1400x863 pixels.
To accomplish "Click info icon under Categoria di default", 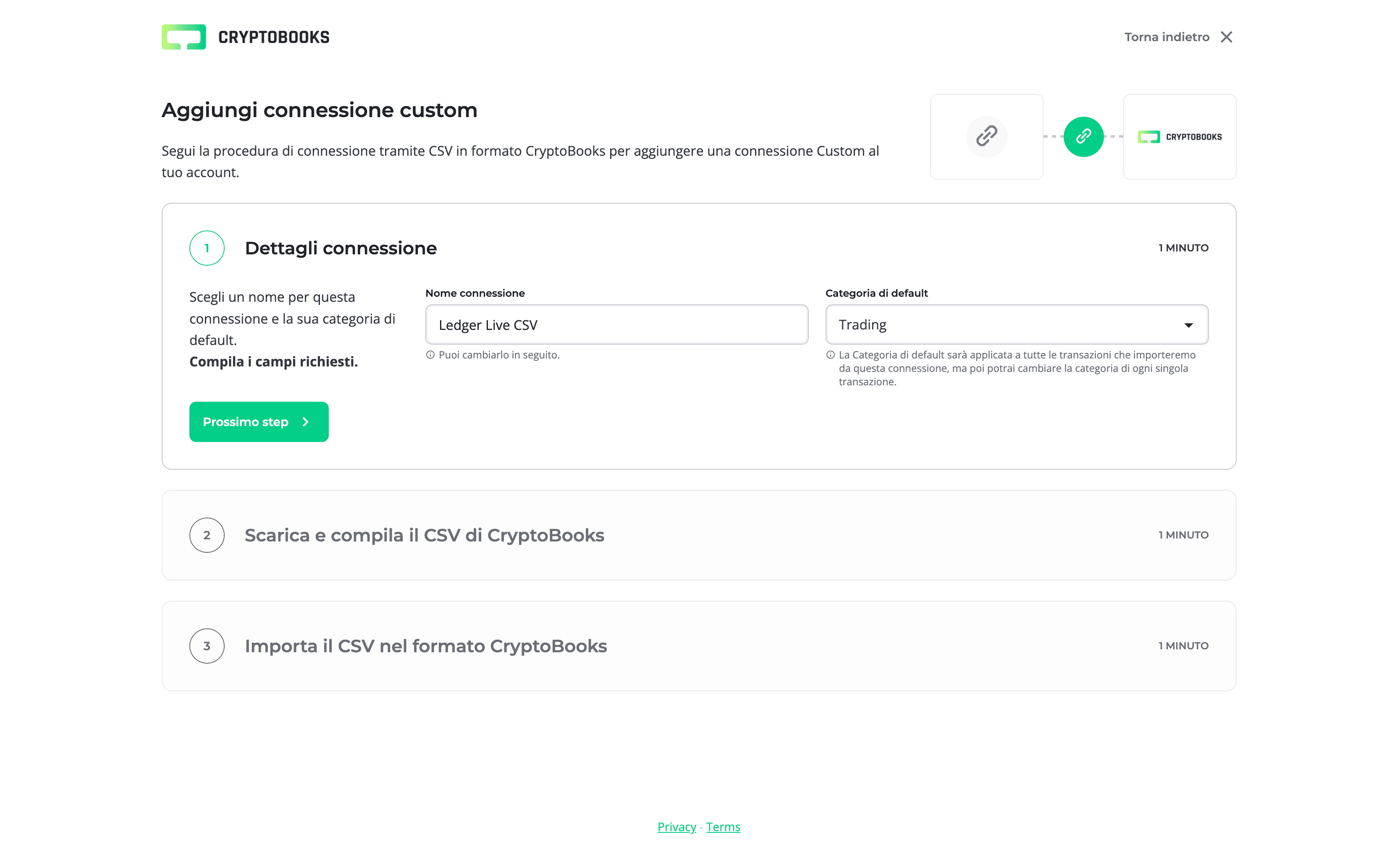I will [830, 355].
